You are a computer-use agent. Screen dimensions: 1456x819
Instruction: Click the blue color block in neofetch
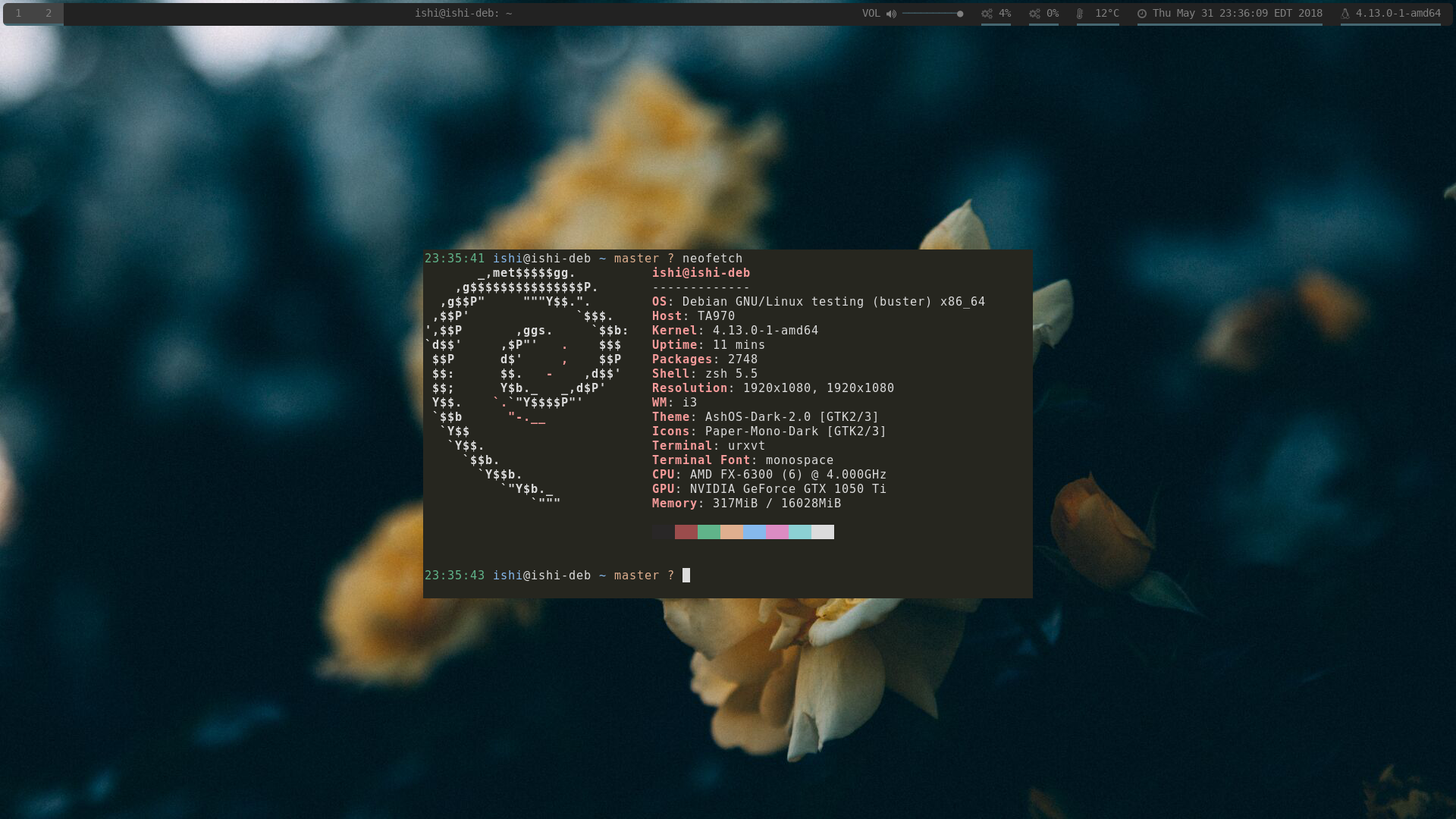754,532
